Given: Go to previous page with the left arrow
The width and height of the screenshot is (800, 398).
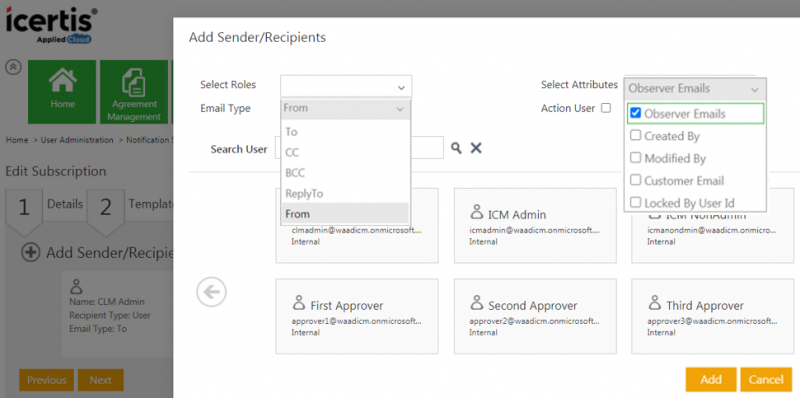Looking at the screenshot, I should (211, 292).
